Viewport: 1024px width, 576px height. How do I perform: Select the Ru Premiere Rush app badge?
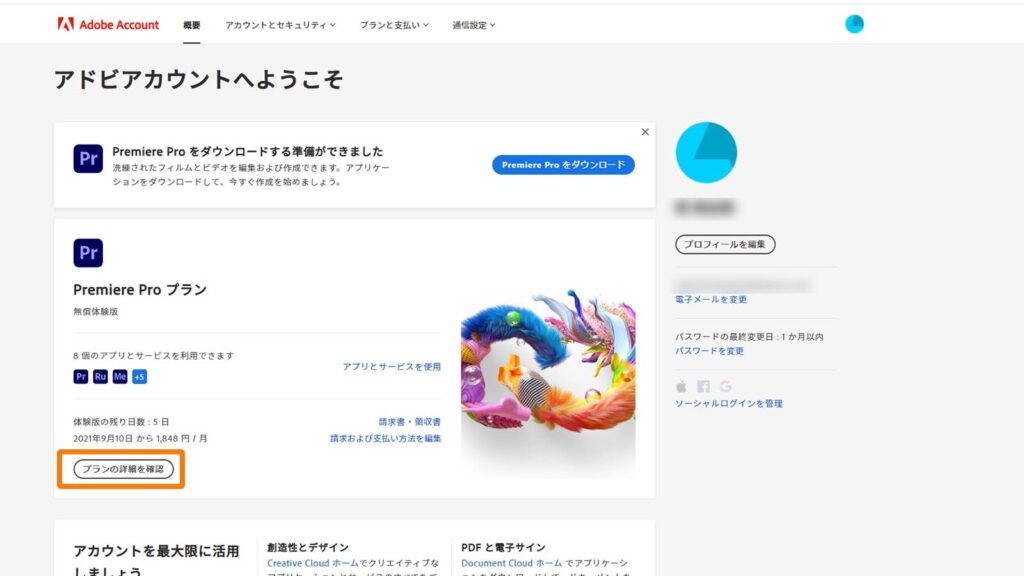pos(100,377)
